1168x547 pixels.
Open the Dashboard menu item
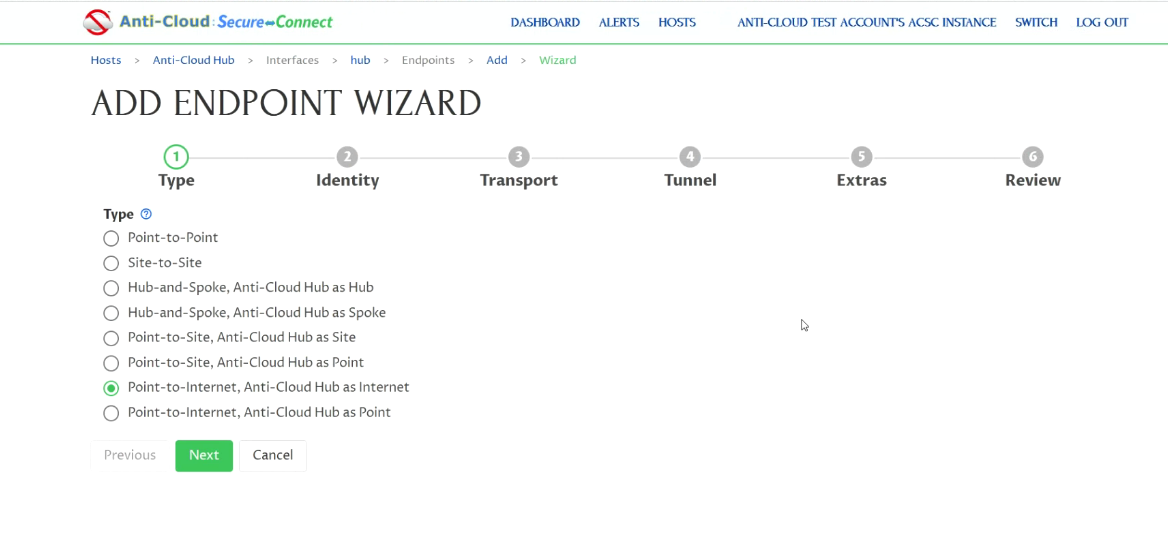click(545, 22)
